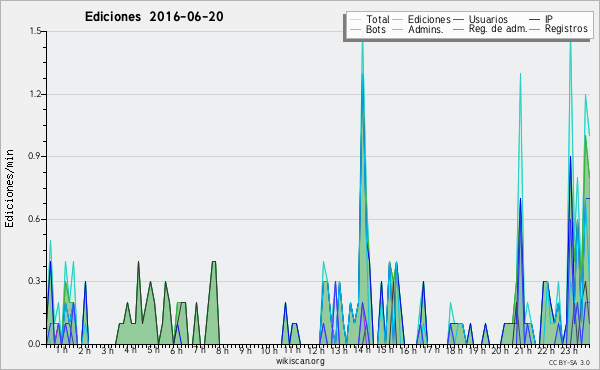Image resolution: width=600 pixels, height=370 pixels.
Task: Click the y-axis value 0.6
Action: [x=35, y=219]
